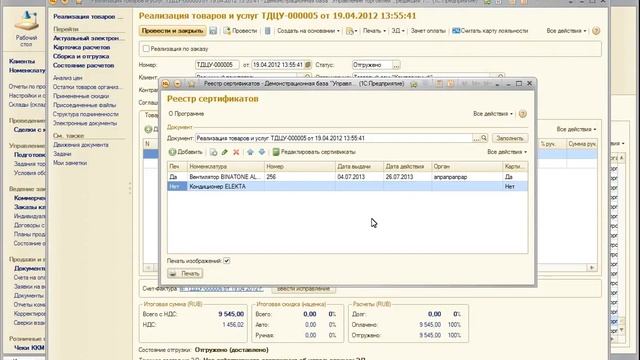
Task: Click the green Добавить plus icon
Action: [172, 152]
